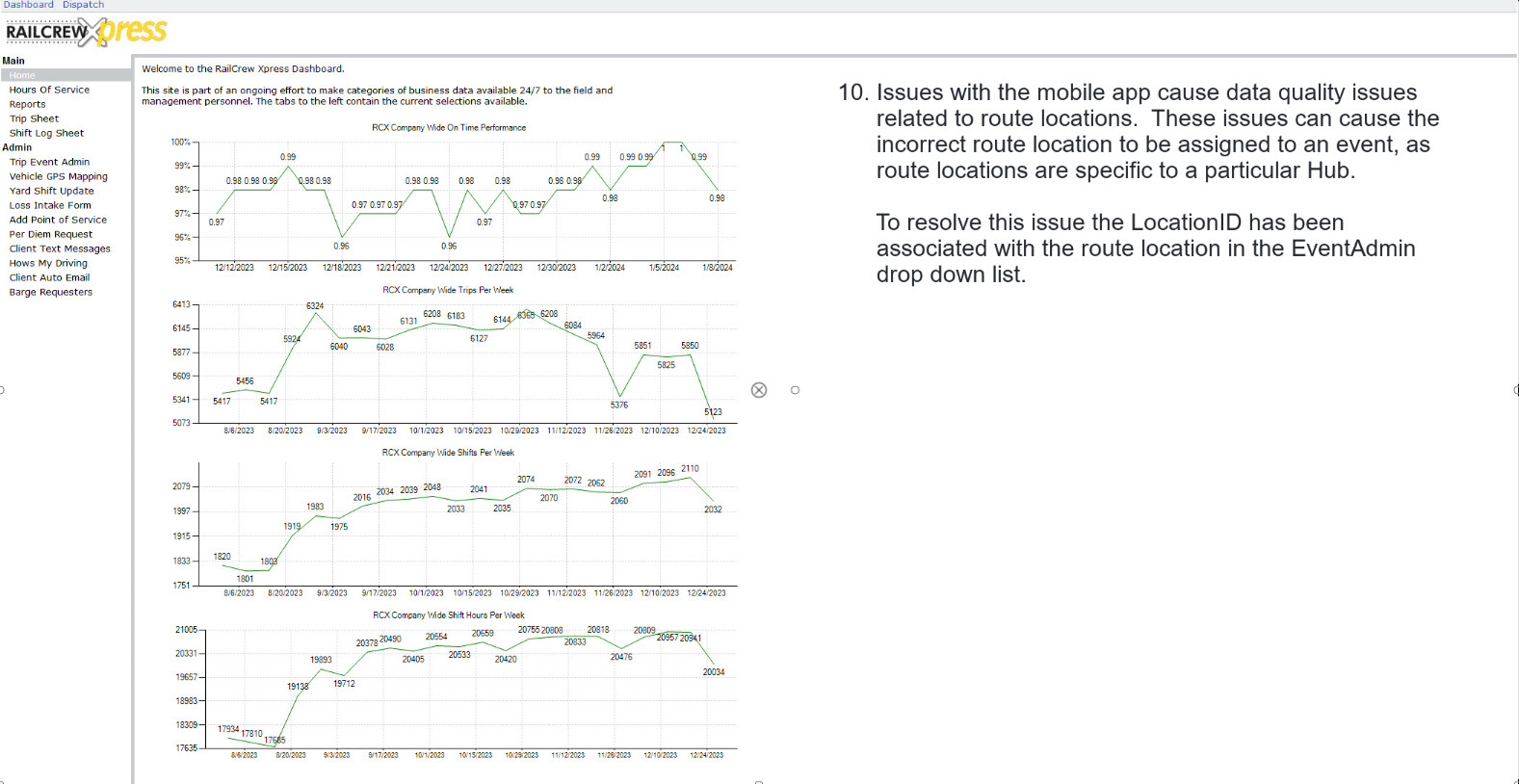Open Client Text Messages

click(60, 248)
